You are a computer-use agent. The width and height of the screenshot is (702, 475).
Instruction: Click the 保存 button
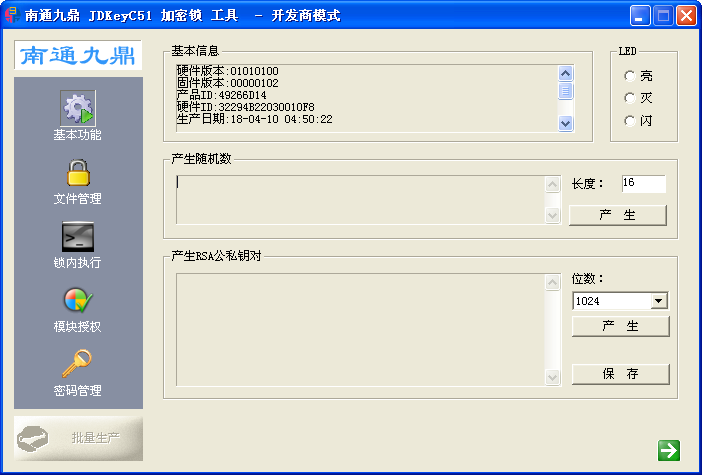[621, 374]
